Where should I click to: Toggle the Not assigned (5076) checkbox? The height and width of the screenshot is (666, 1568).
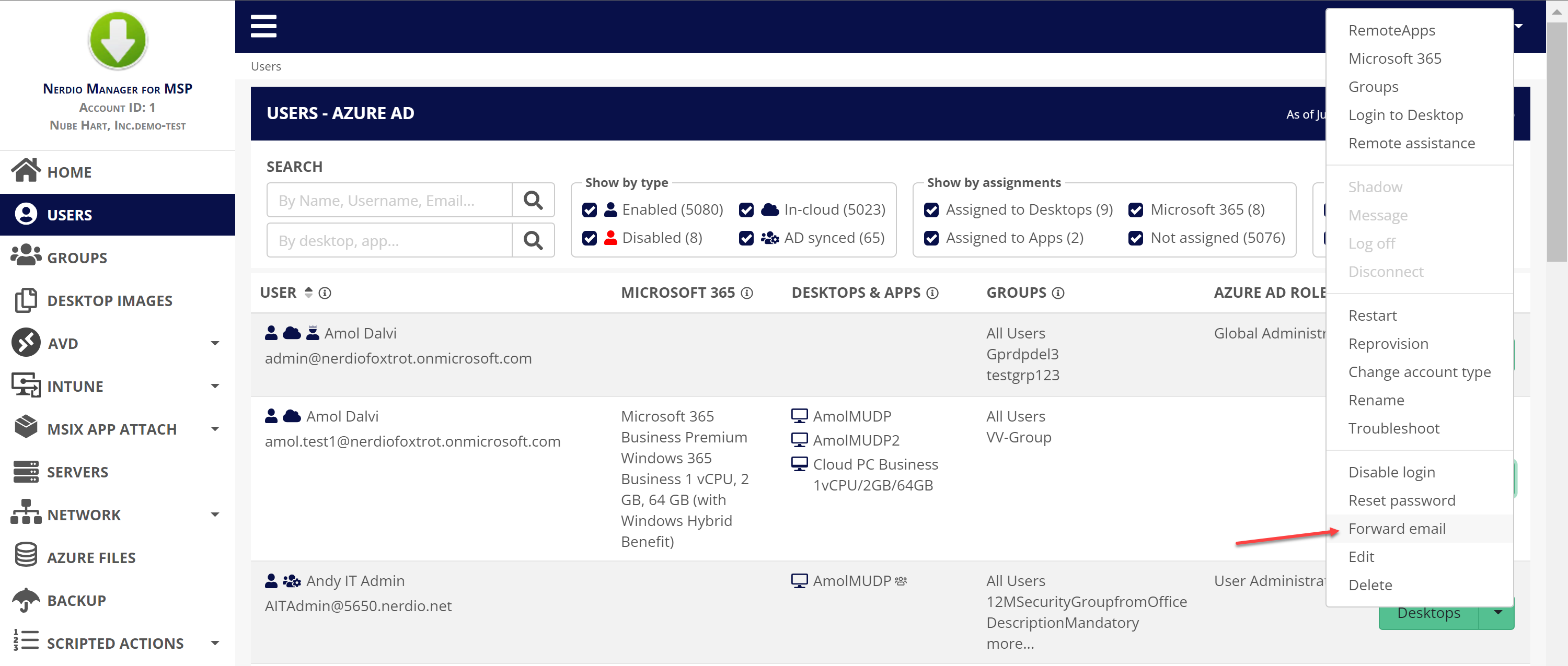(1135, 238)
